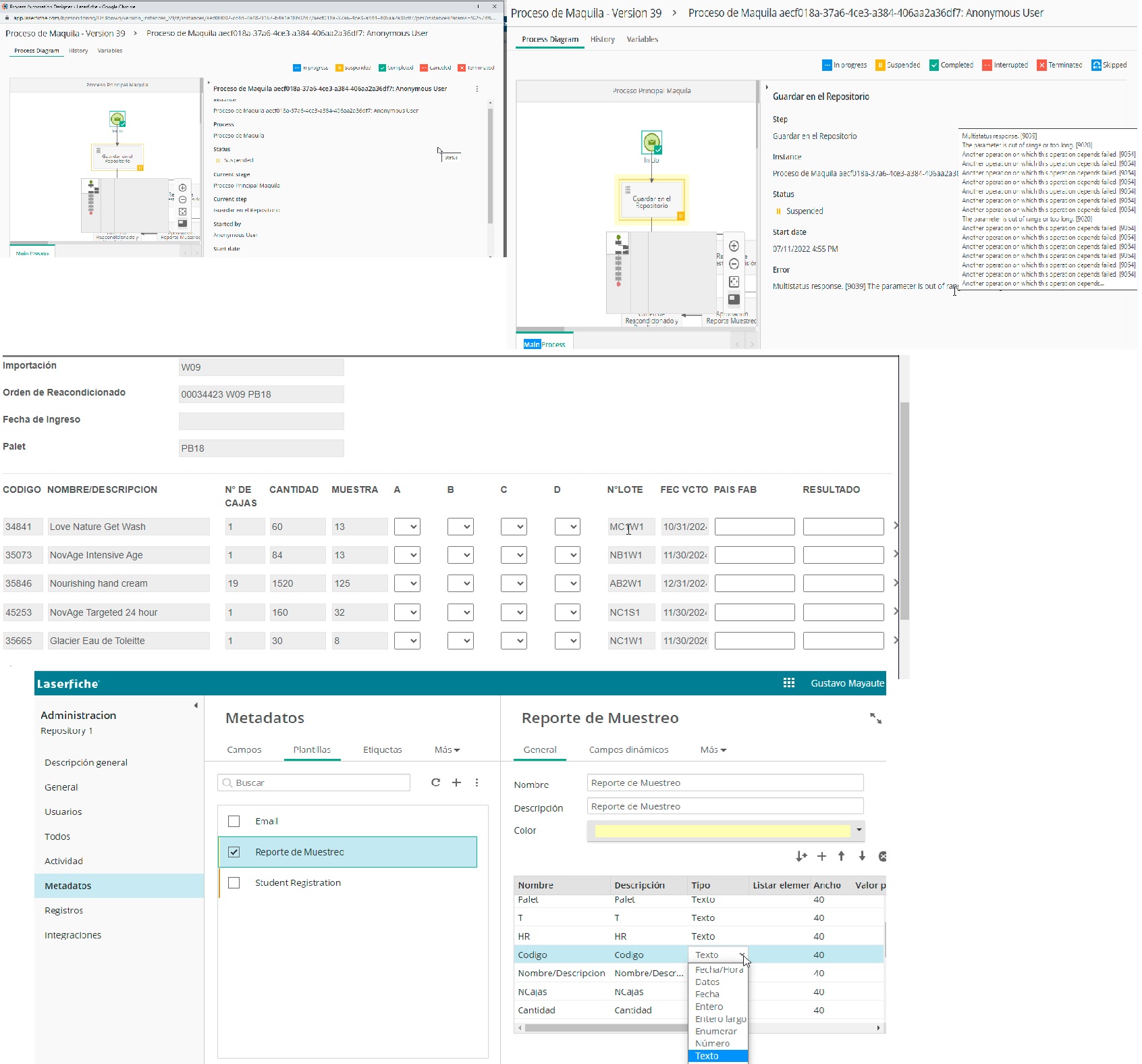1142x1064 pixels.
Task: Switch to the Campos dinámicos tab
Action: tap(628, 750)
